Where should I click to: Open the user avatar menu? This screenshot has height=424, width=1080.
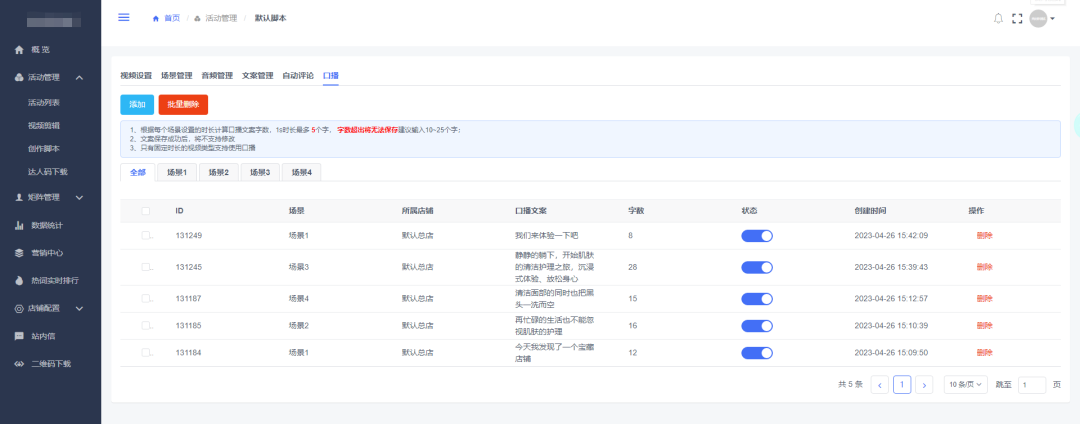[1038, 19]
